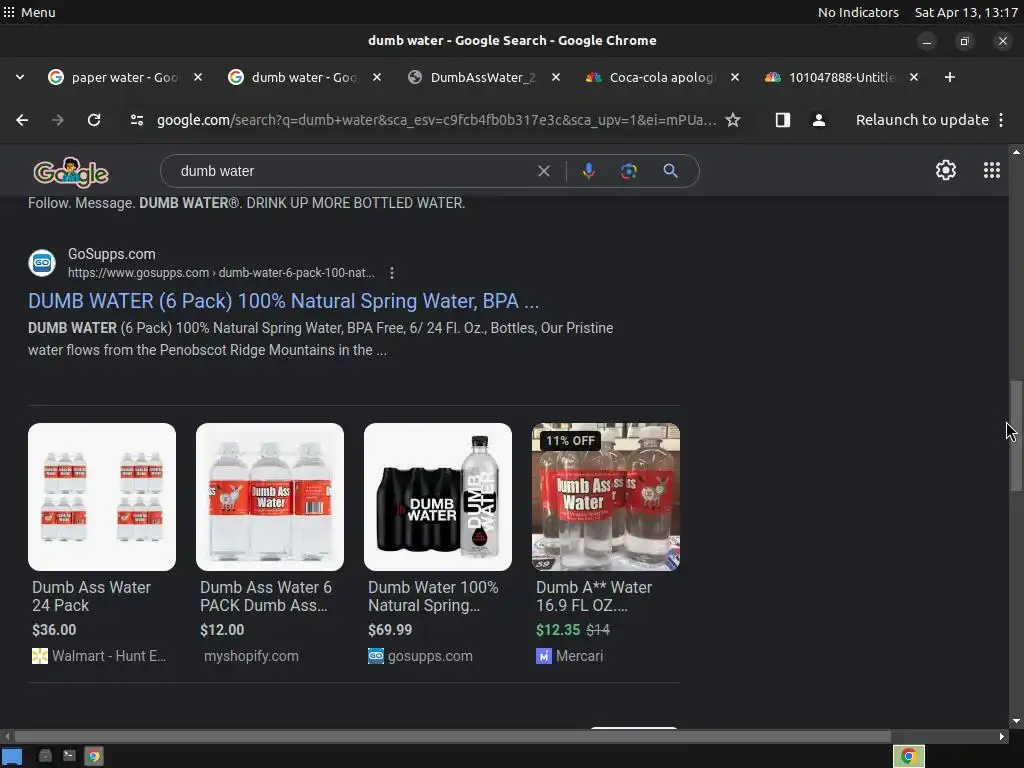Clear the search box with X
The width and height of the screenshot is (1024, 768).
pos(543,171)
